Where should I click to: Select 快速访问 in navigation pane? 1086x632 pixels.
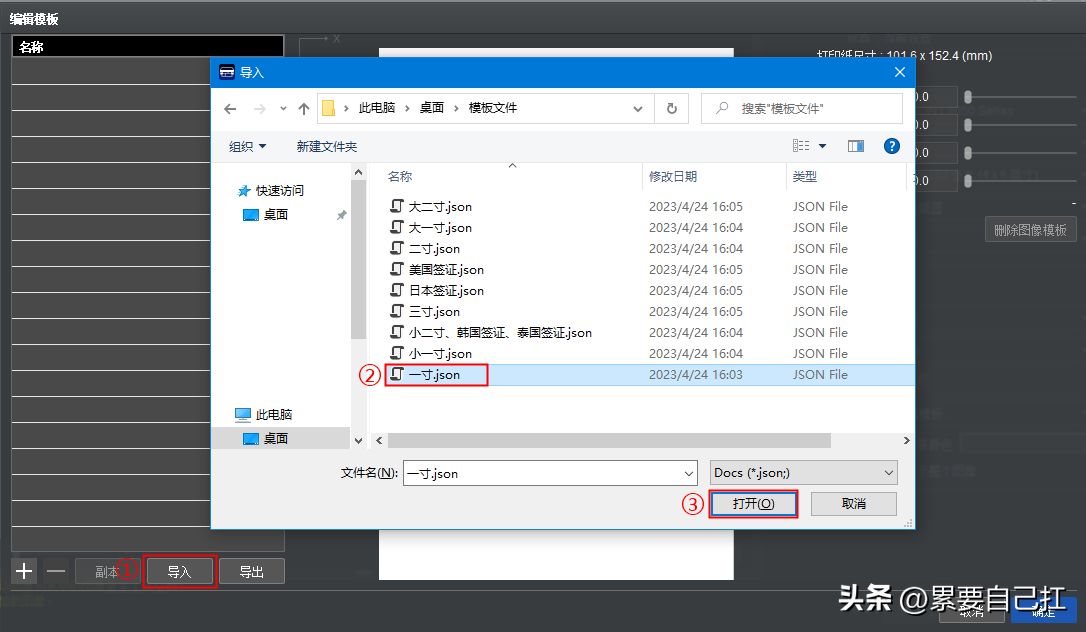tap(279, 191)
